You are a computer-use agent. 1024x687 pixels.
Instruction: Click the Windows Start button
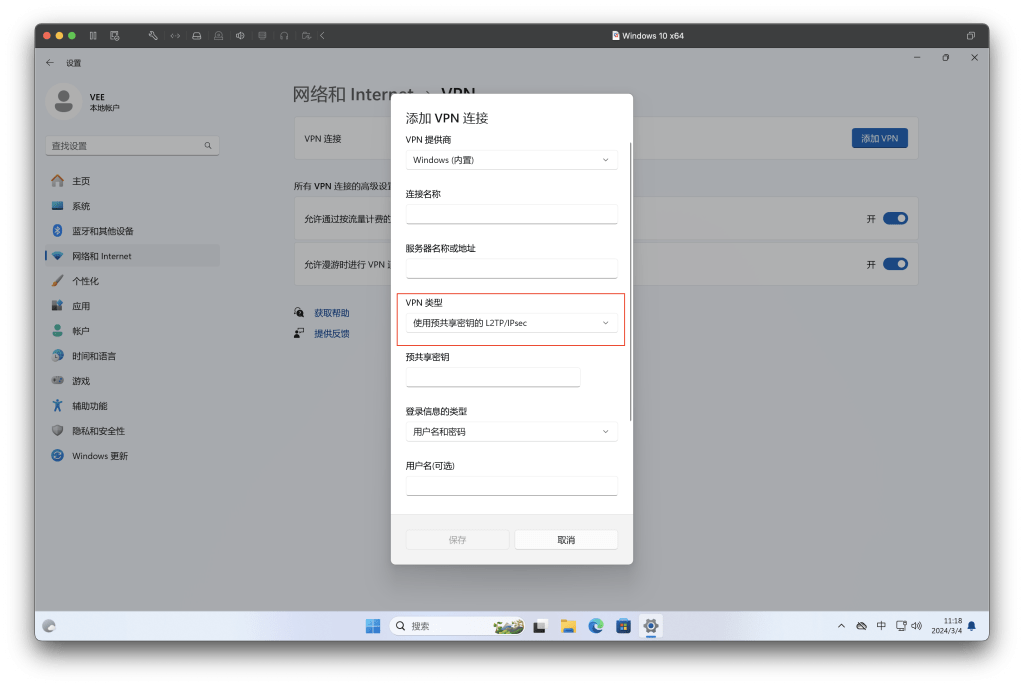[372, 626]
